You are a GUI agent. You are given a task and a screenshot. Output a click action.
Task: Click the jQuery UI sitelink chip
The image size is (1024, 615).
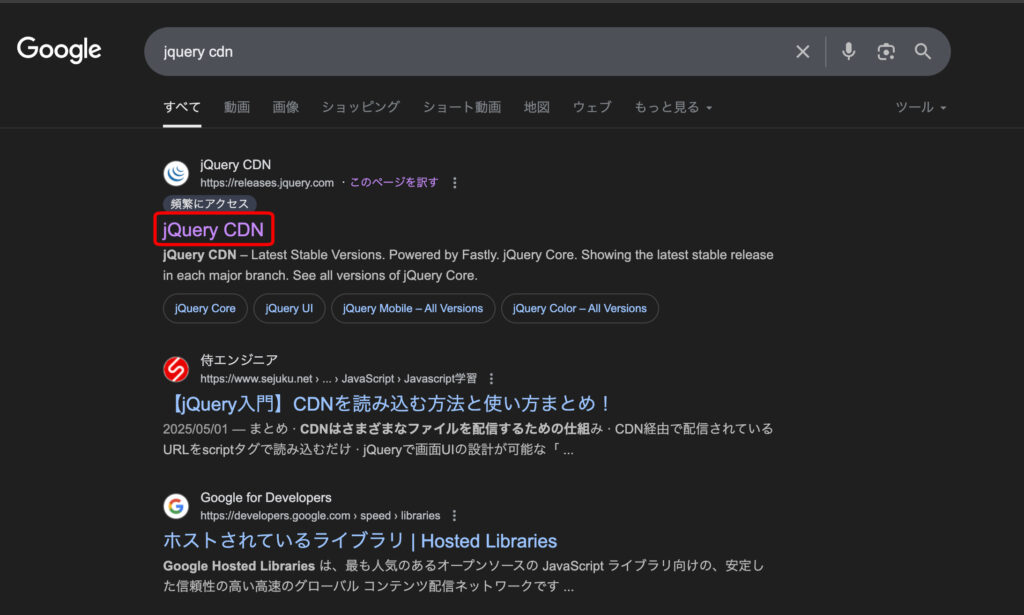289,308
